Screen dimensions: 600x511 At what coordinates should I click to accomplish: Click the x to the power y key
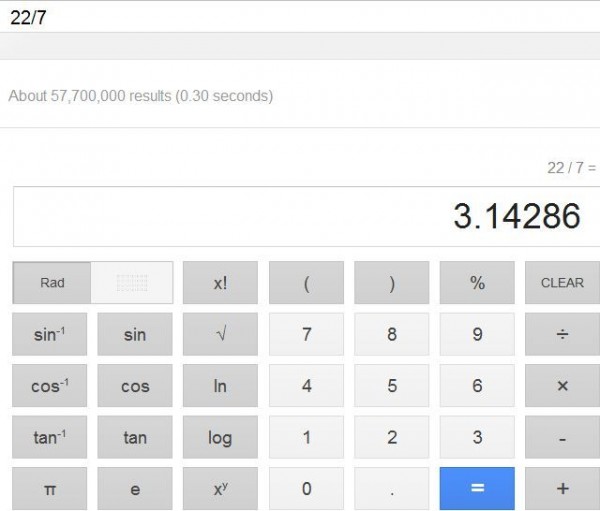coord(220,488)
